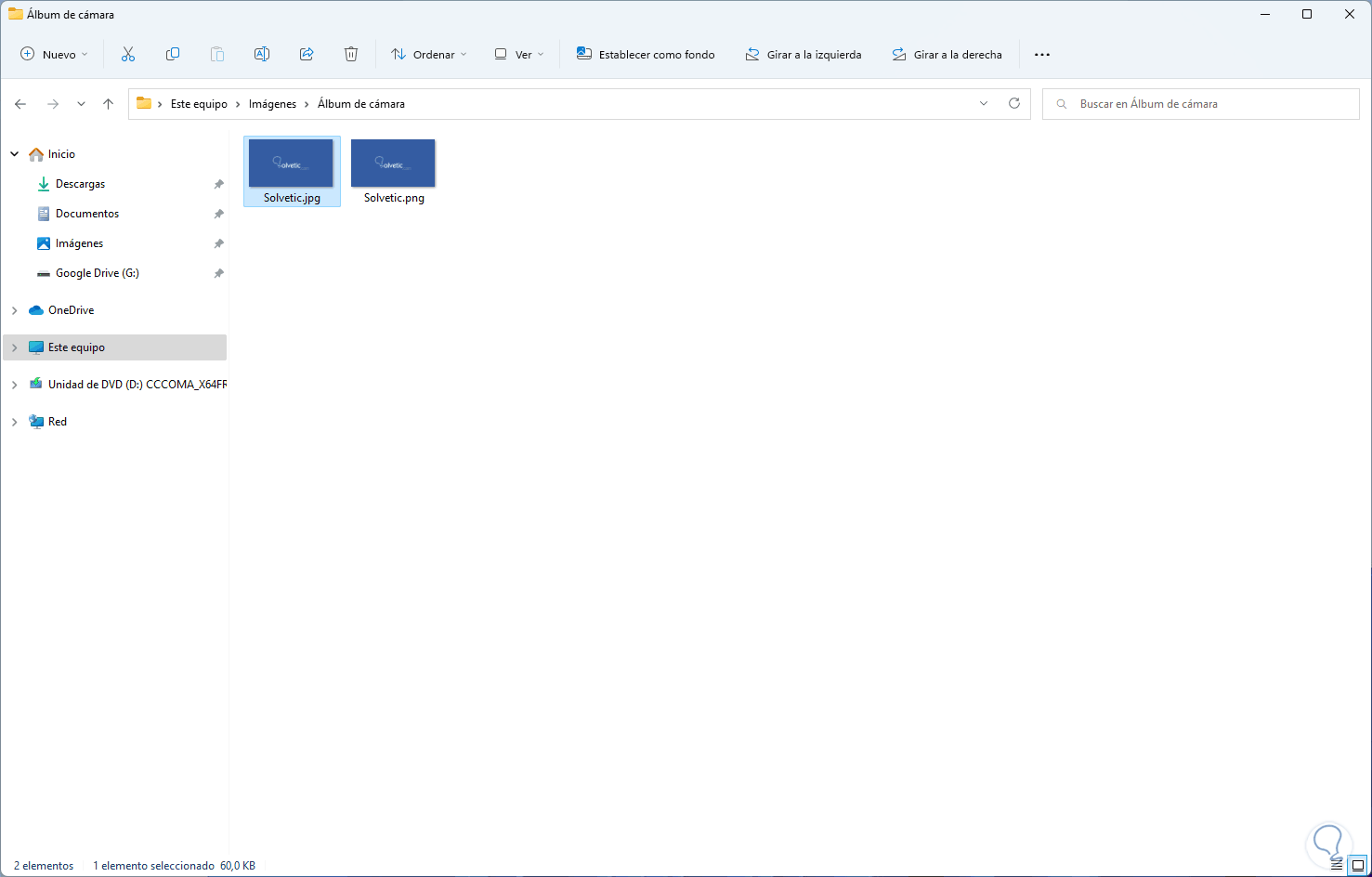Expand the OneDrive node
Viewport: 1372px width, 877px height.
(x=14, y=310)
